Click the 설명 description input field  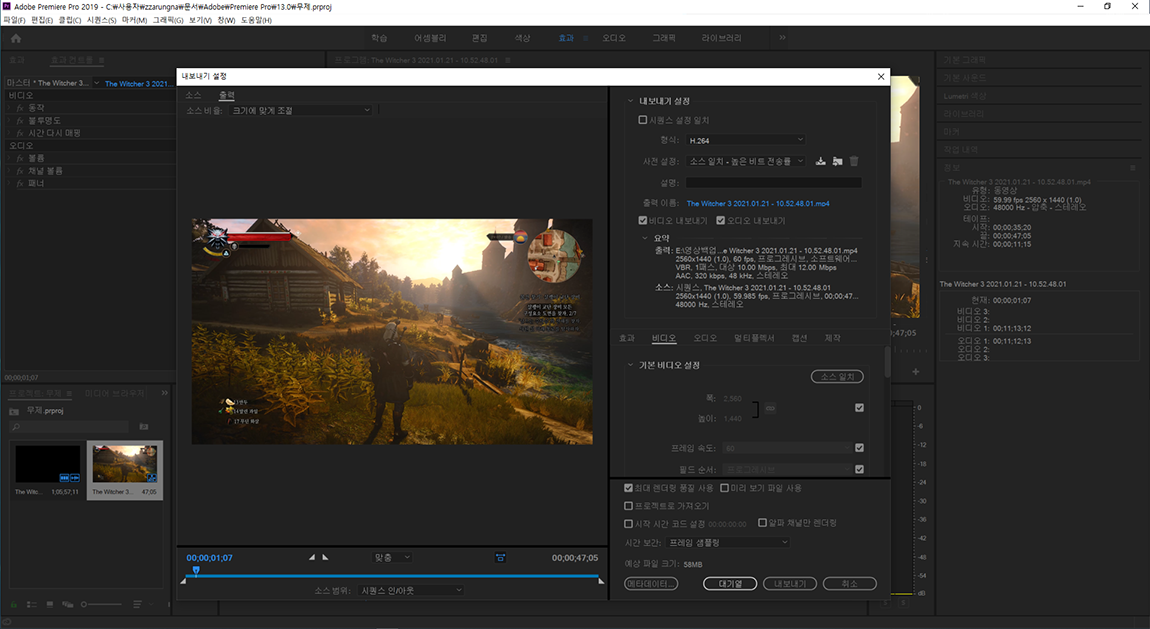coord(774,183)
